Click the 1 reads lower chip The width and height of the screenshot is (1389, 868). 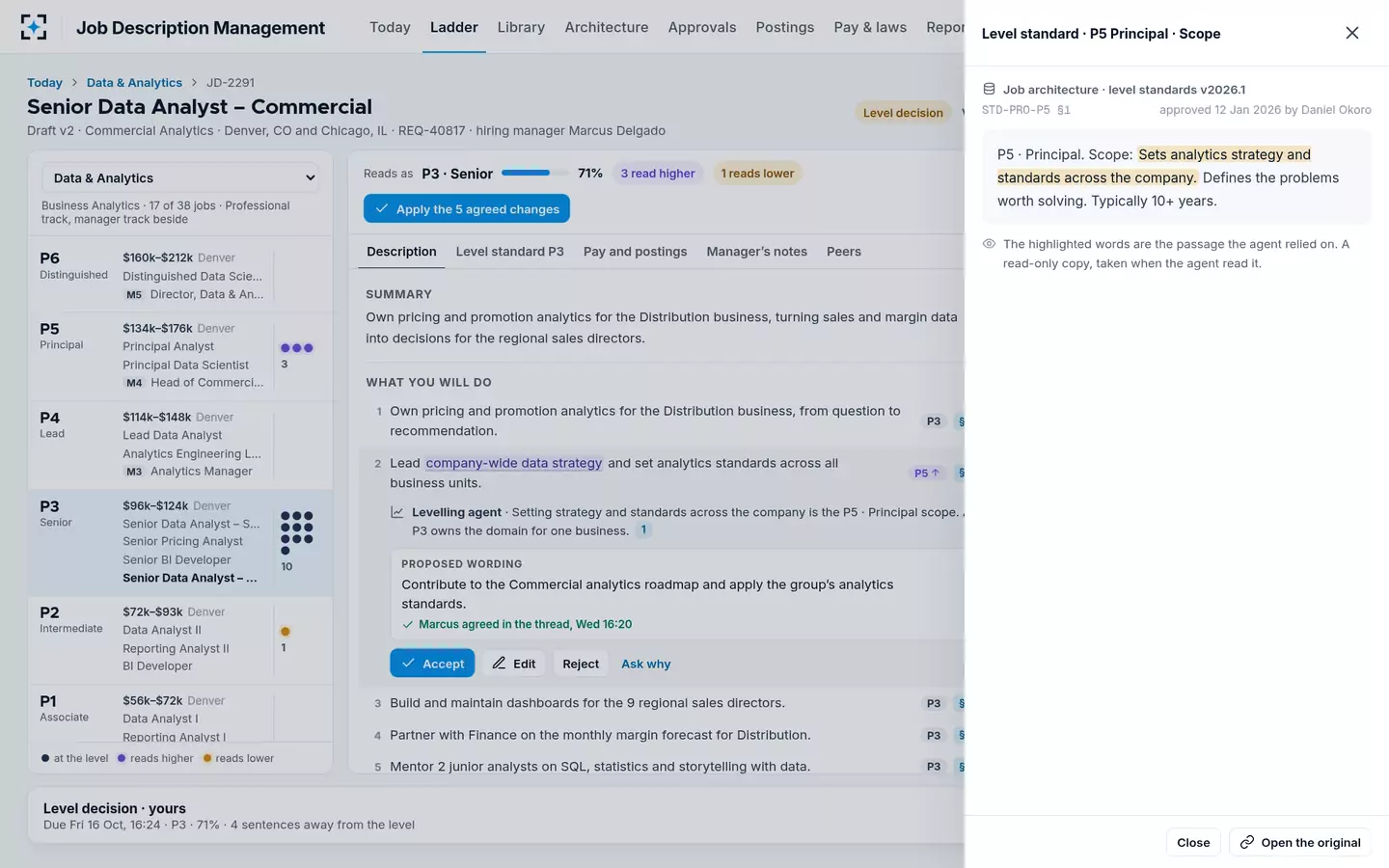pos(757,174)
